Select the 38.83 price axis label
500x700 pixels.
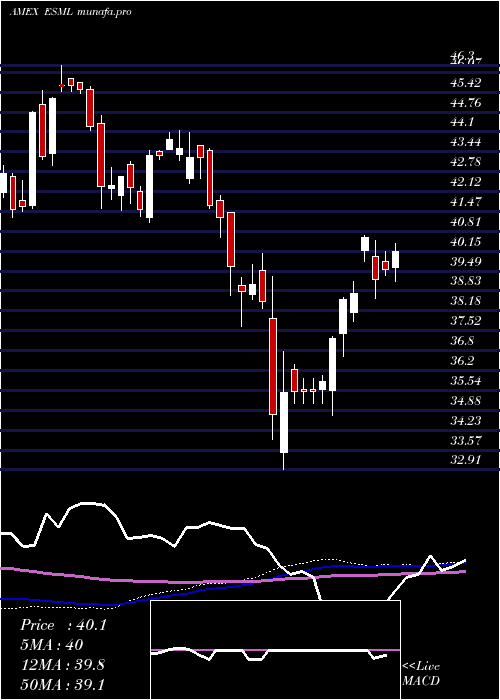click(x=465, y=281)
